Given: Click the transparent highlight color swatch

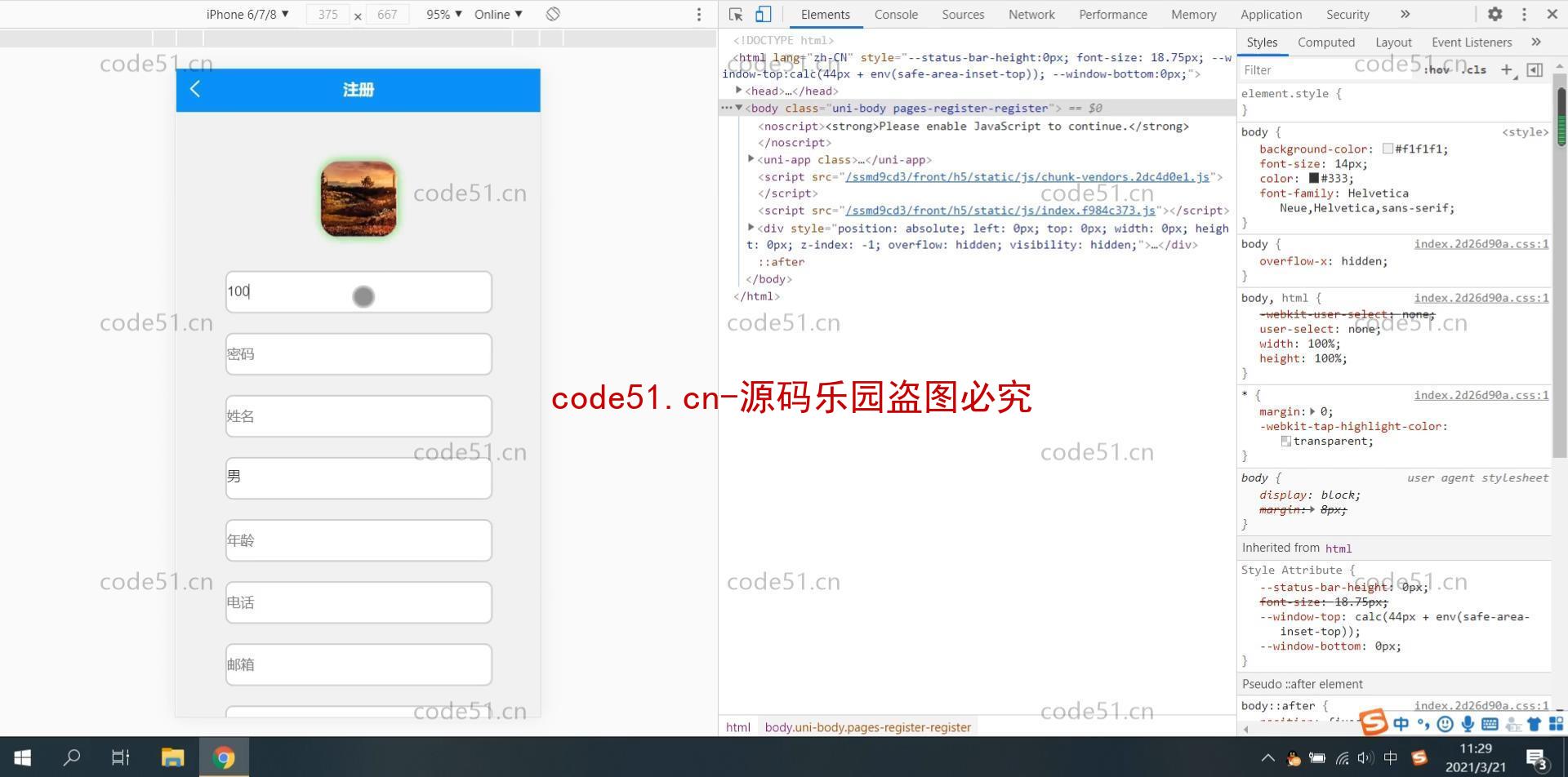Looking at the screenshot, I should [1286, 441].
